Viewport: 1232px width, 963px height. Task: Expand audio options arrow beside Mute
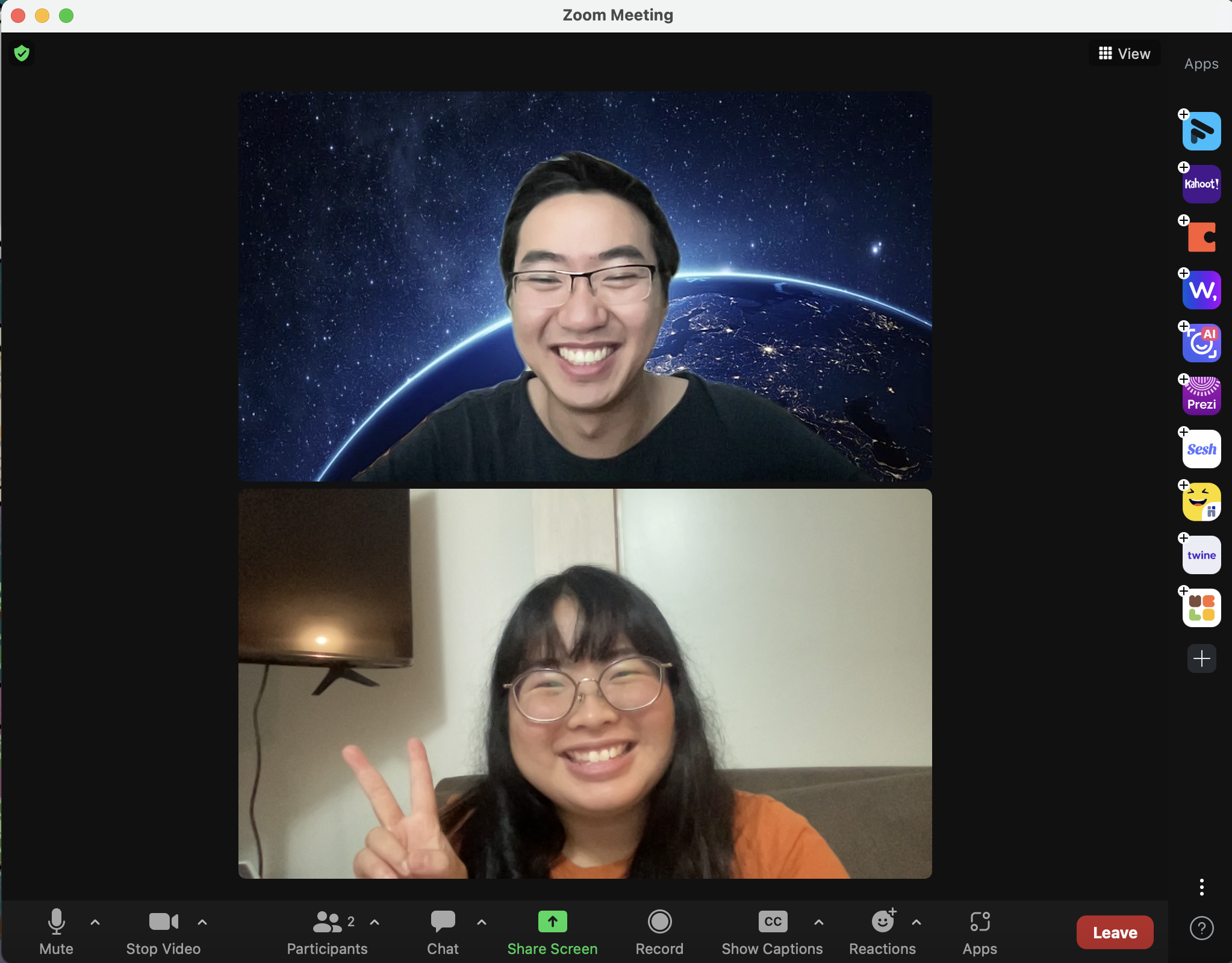(x=95, y=922)
